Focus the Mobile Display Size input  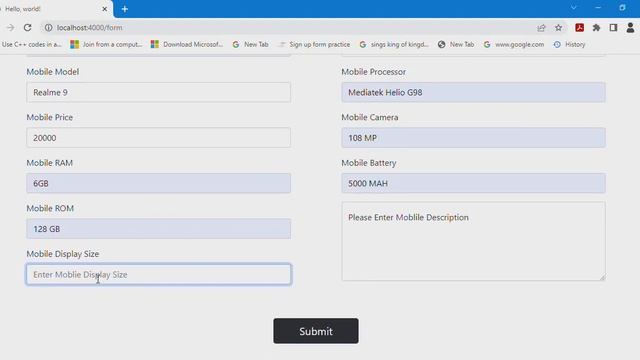point(159,274)
